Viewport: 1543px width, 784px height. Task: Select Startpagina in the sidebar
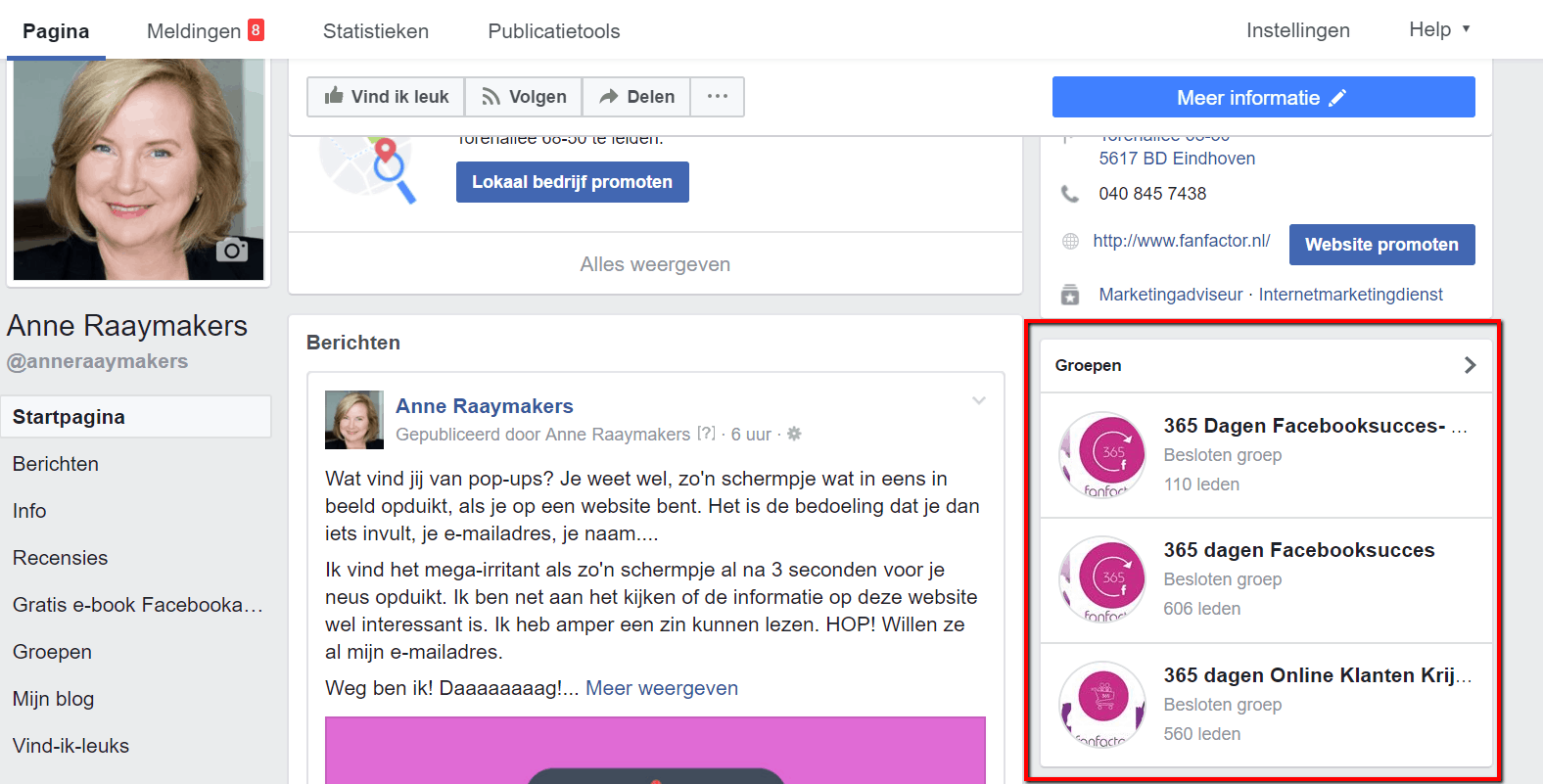136,417
